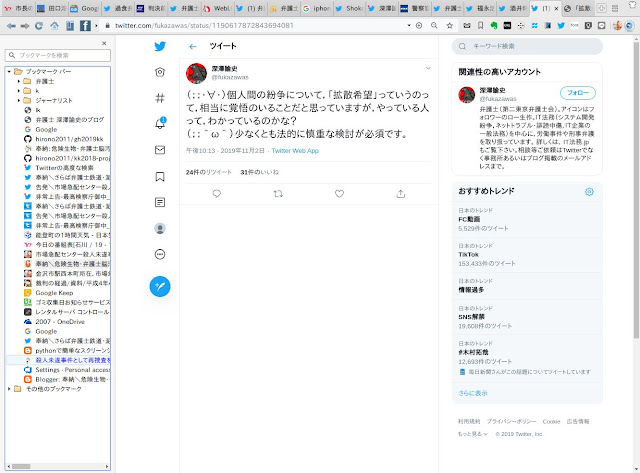Open Messages envelope icon
Image resolution: width=640 pixels, height=473 pixels.
pos(160,150)
